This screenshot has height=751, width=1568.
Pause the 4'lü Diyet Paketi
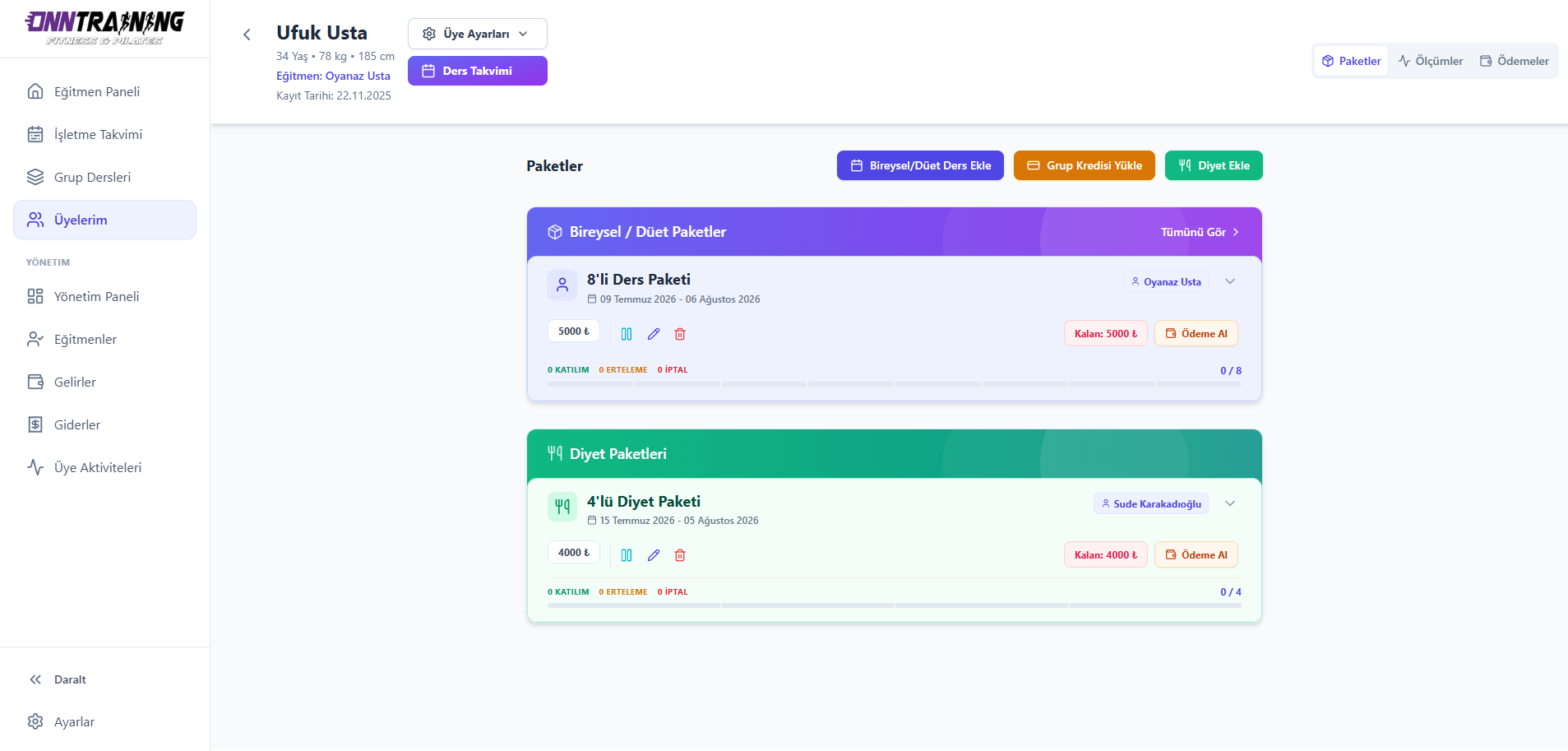click(627, 555)
